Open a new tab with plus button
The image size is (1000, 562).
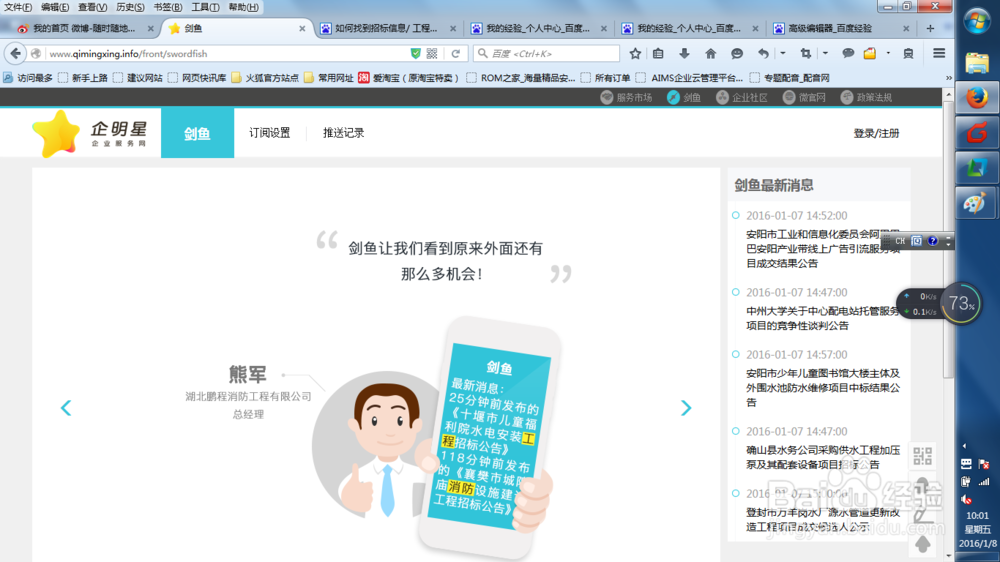point(930,28)
